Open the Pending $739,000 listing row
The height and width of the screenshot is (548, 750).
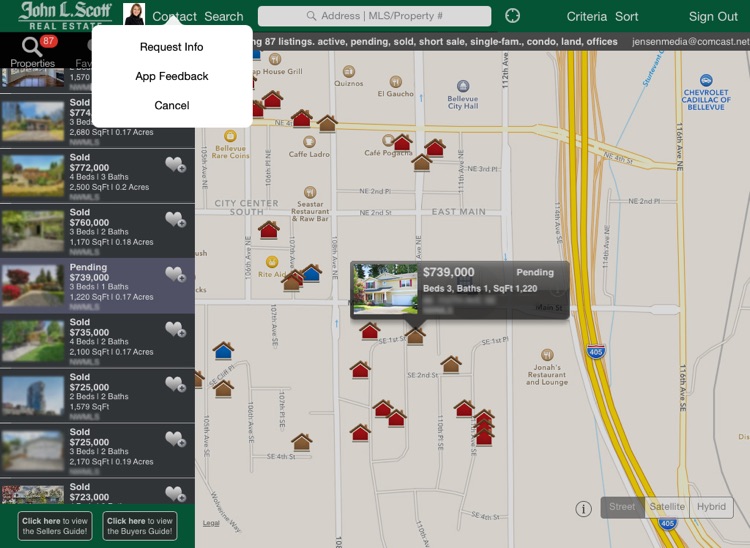click(97, 286)
